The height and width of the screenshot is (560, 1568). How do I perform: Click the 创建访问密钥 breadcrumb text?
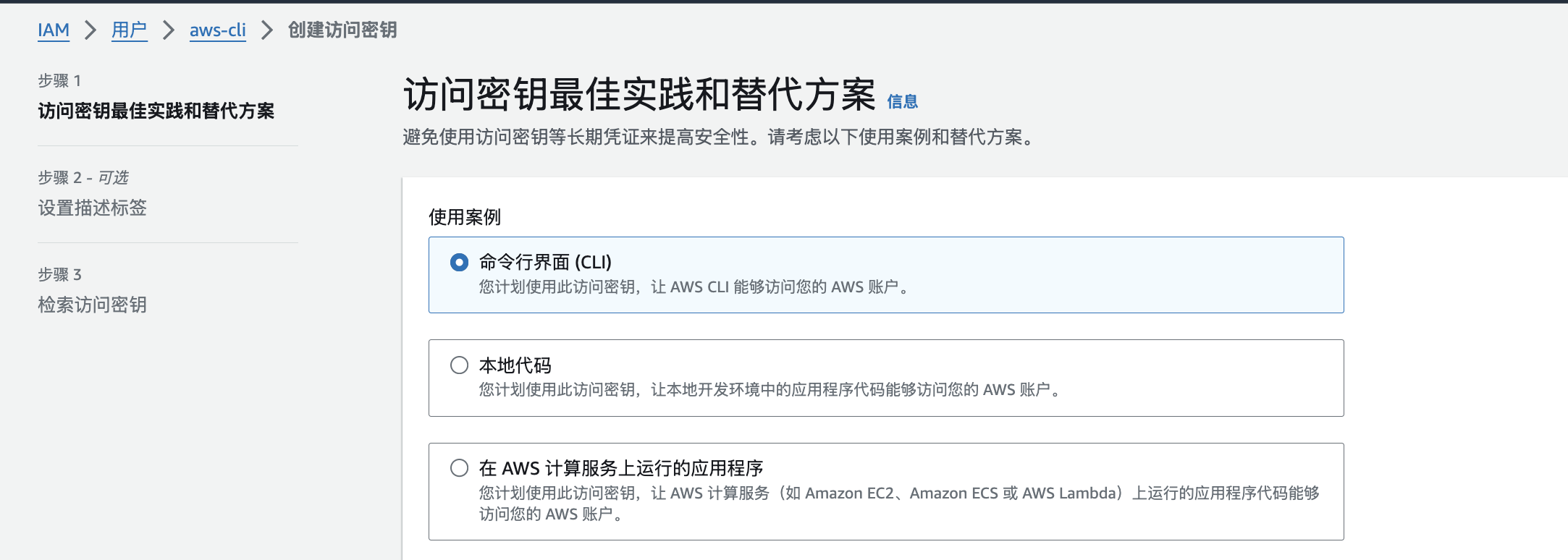pos(342,30)
